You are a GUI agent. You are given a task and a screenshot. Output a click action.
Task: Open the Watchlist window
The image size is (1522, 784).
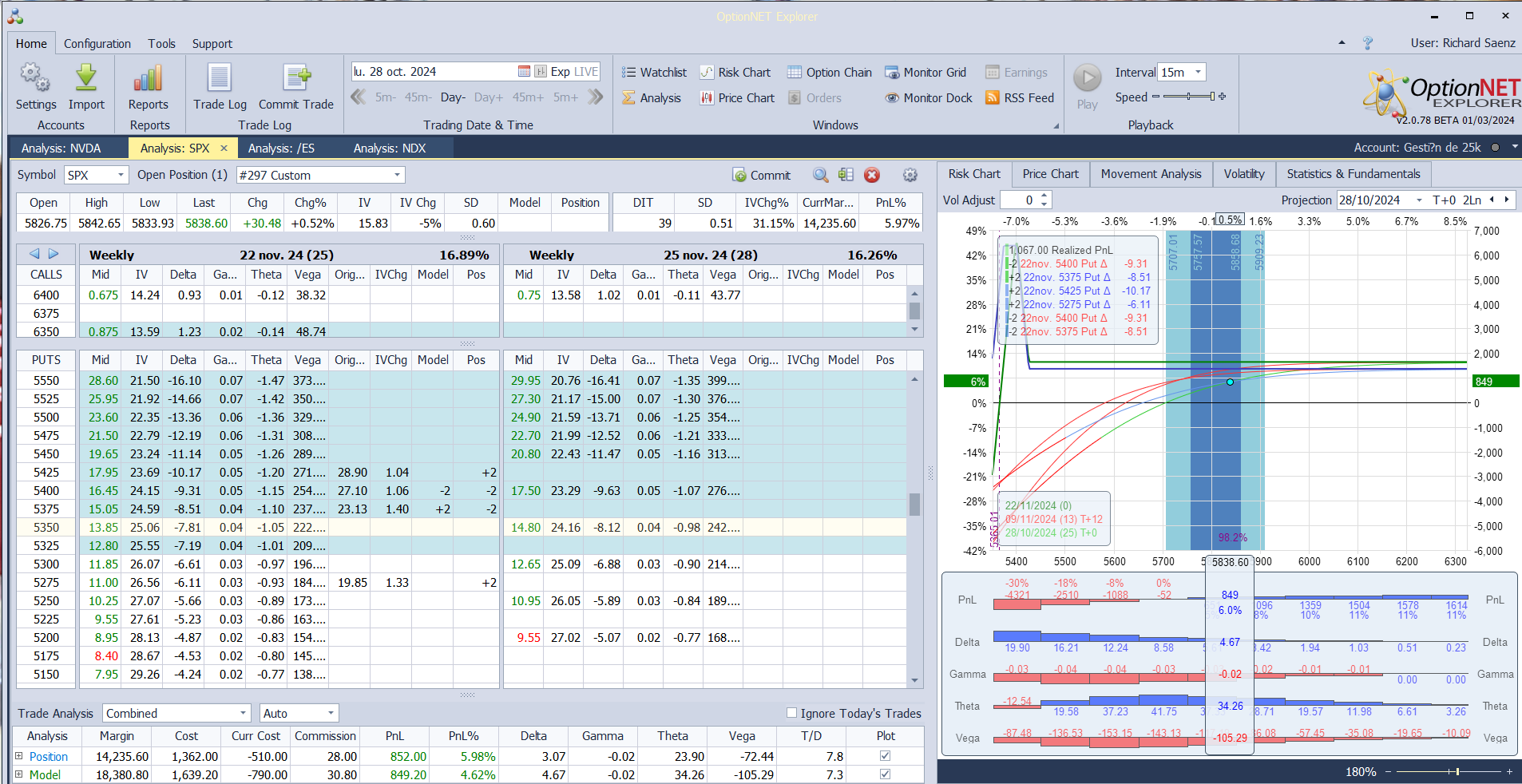[654, 73]
